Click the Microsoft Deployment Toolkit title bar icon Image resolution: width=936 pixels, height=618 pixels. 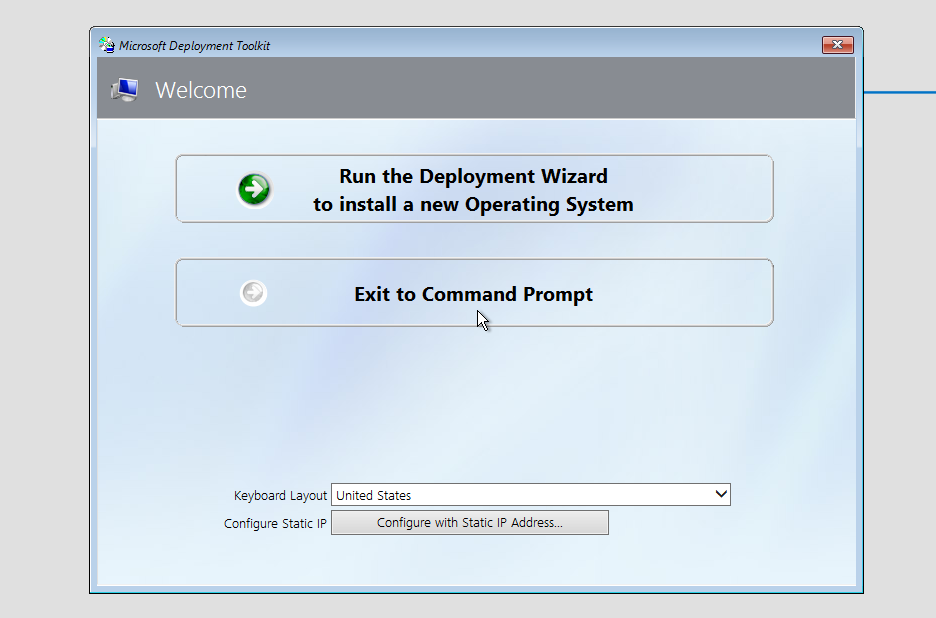tap(104, 44)
